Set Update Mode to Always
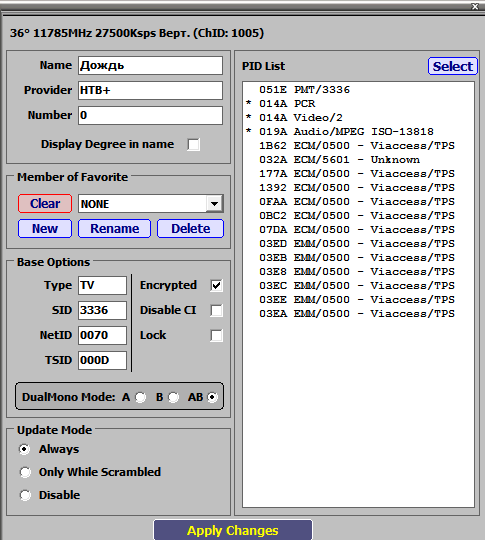The height and width of the screenshot is (540, 485). [24, 449]
